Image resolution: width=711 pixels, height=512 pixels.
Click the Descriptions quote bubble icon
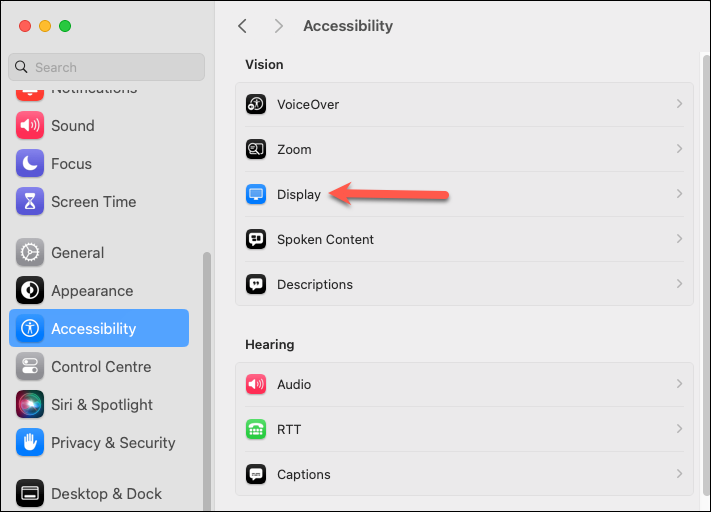(256, 284)
